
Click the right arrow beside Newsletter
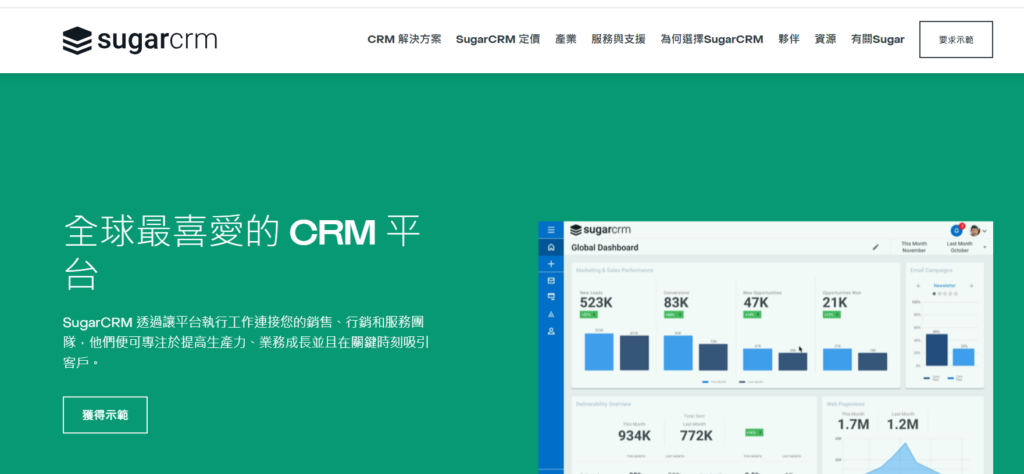[971, 286]
